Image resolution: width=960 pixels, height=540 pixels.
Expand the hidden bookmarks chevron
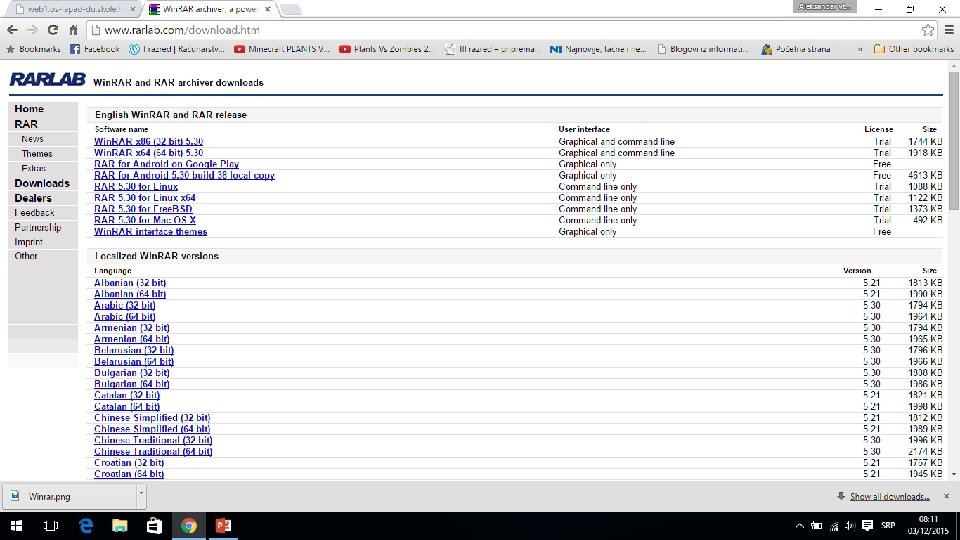[860, 49]
